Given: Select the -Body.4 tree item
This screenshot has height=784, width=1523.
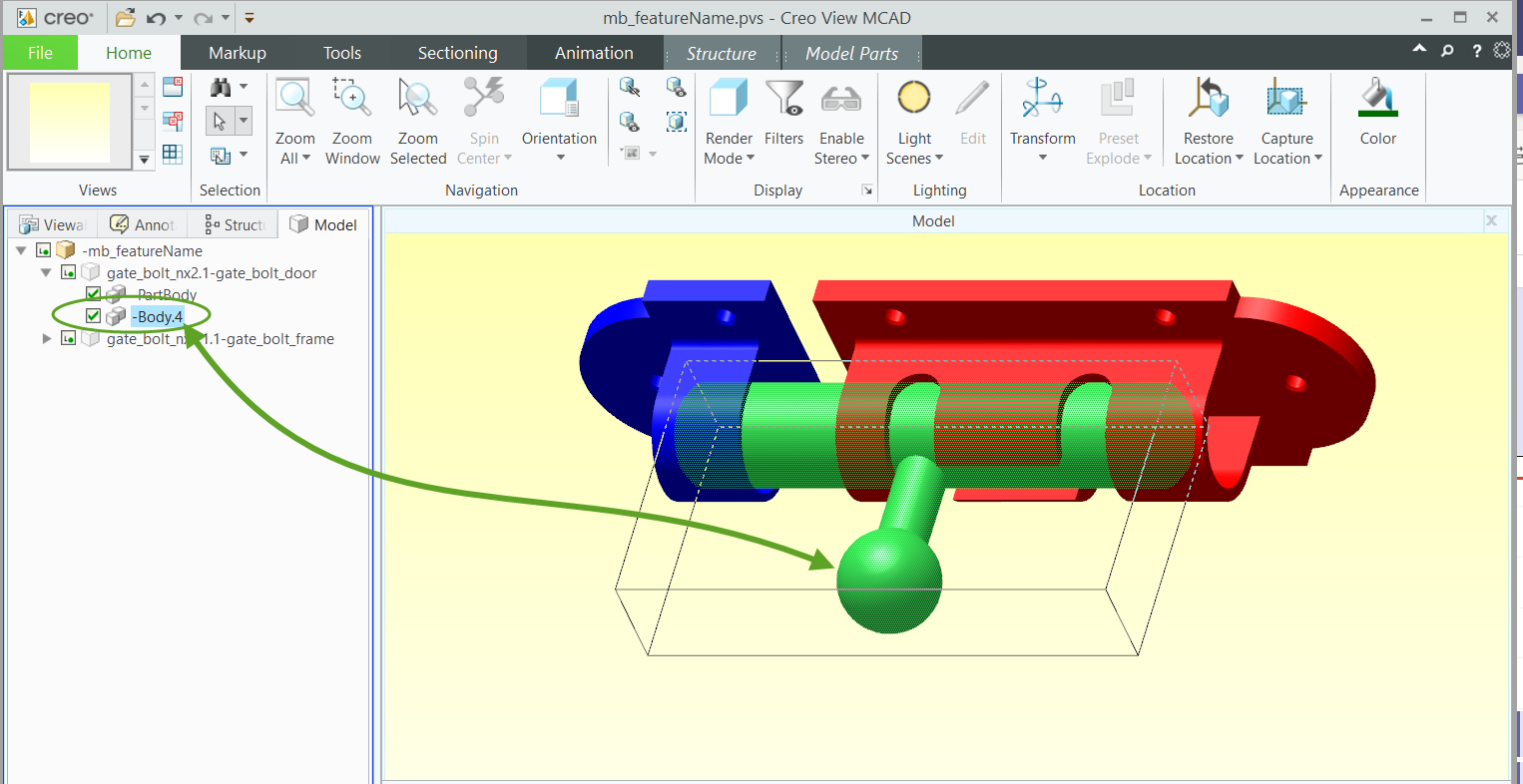Looking at the screenshot, I should click(x=158, y=317).
